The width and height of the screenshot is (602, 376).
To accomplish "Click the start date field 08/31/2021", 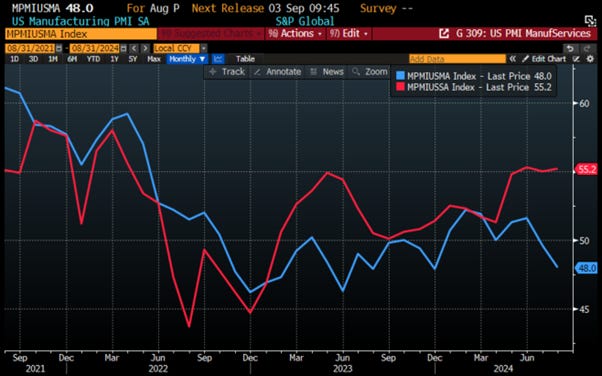I will pyautogui.click(x=30, y=48).
